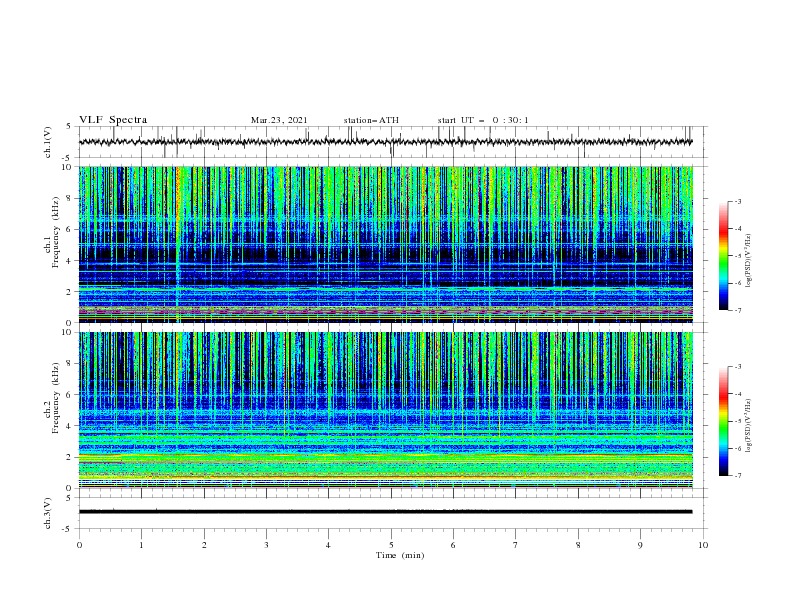This screenshot has width=792, height=612.
Task: Select the ch.1 "Frequency (kHz)" axis title
Action: tap(55, 232)
